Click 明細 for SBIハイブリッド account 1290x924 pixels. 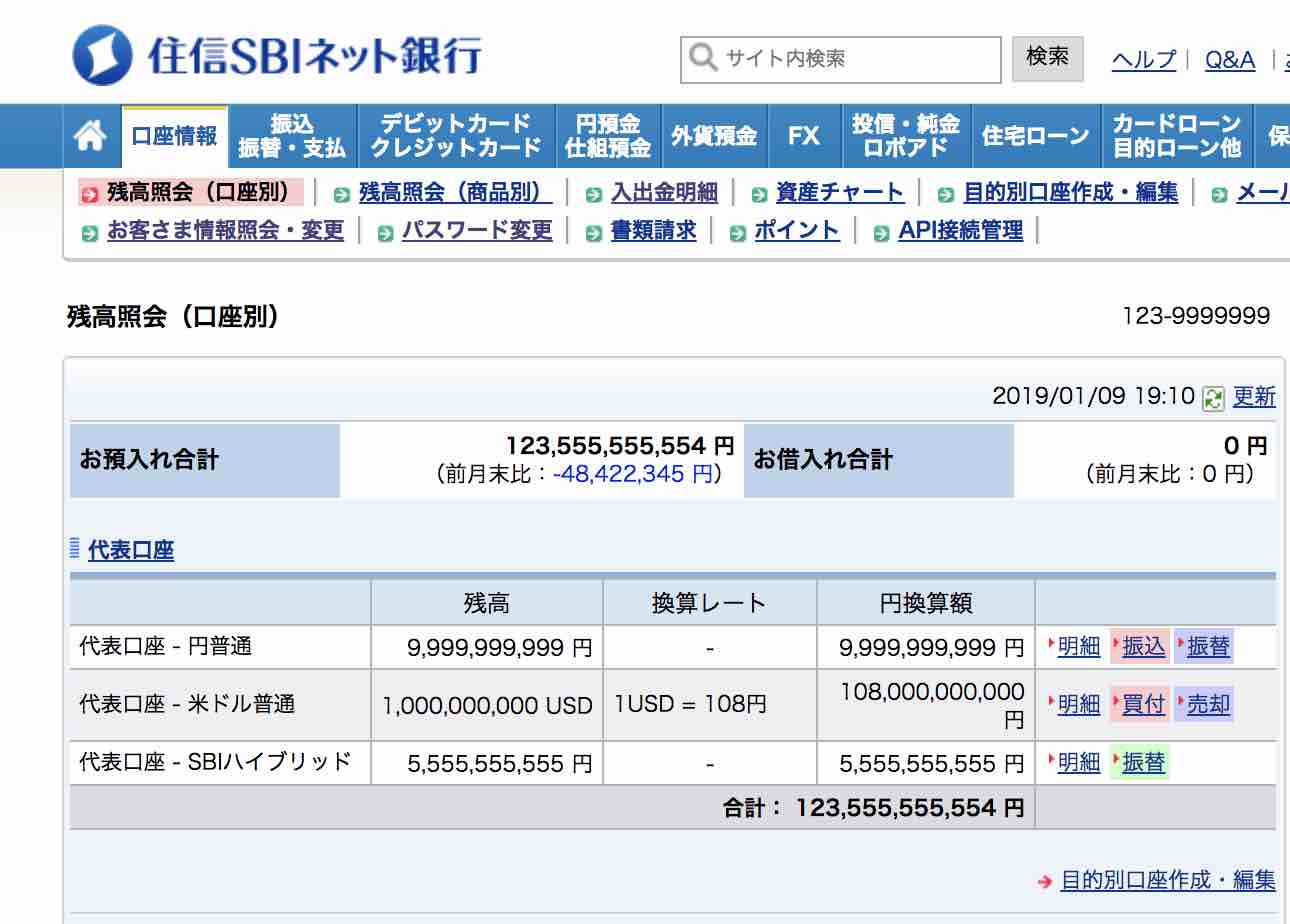pyautogui.click(x=1079, y=763)
